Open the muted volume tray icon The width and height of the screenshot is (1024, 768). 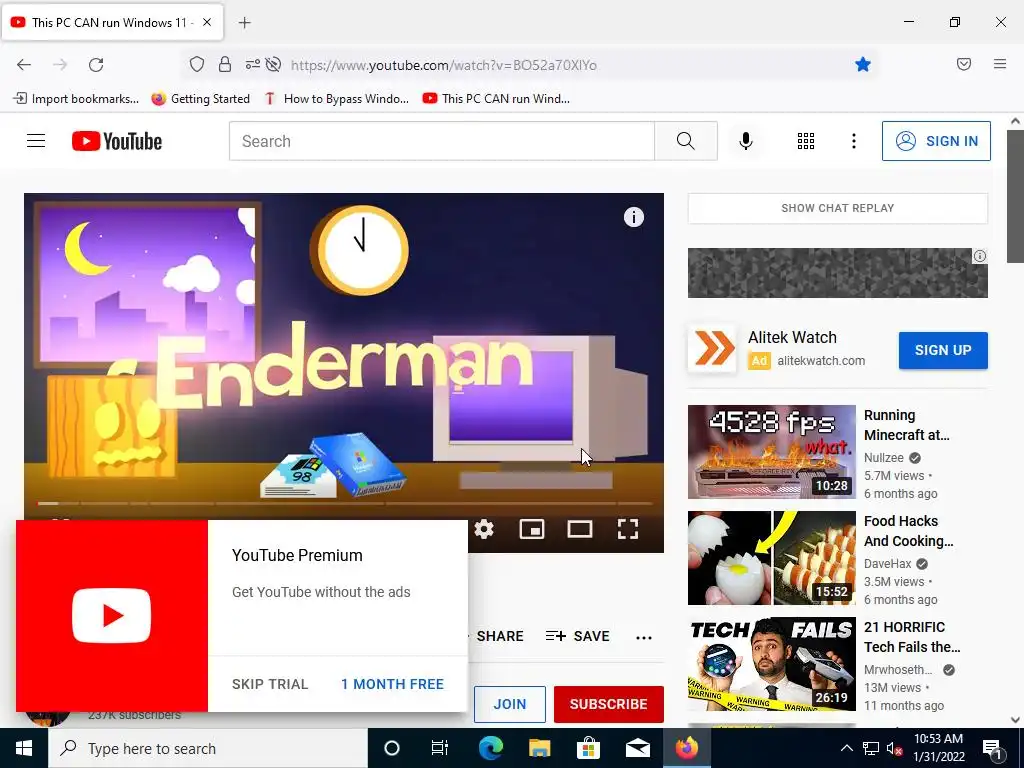[x=894, y=748]
